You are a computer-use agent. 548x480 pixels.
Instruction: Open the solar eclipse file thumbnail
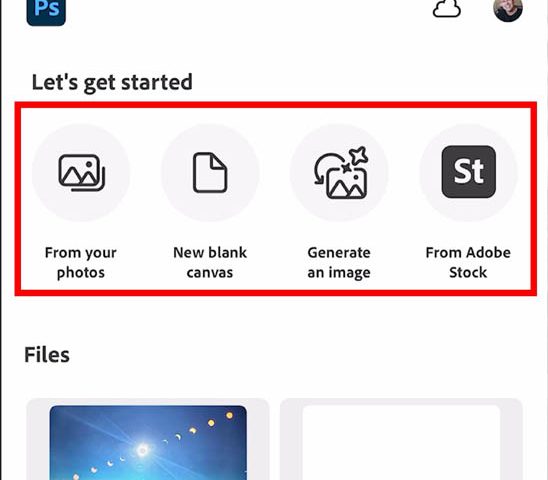click(148, 443)
